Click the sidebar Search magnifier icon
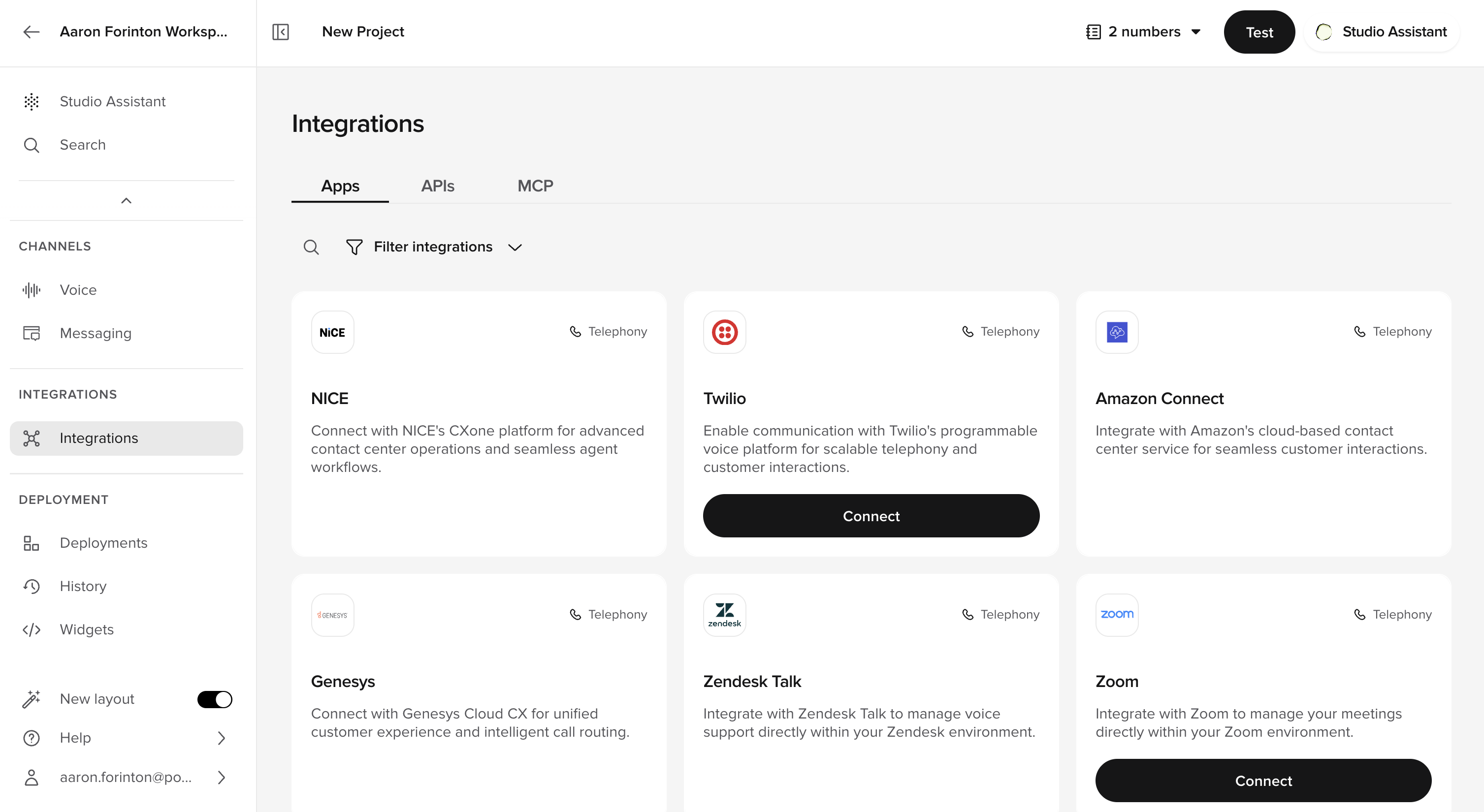 click(x=31, y=145)
